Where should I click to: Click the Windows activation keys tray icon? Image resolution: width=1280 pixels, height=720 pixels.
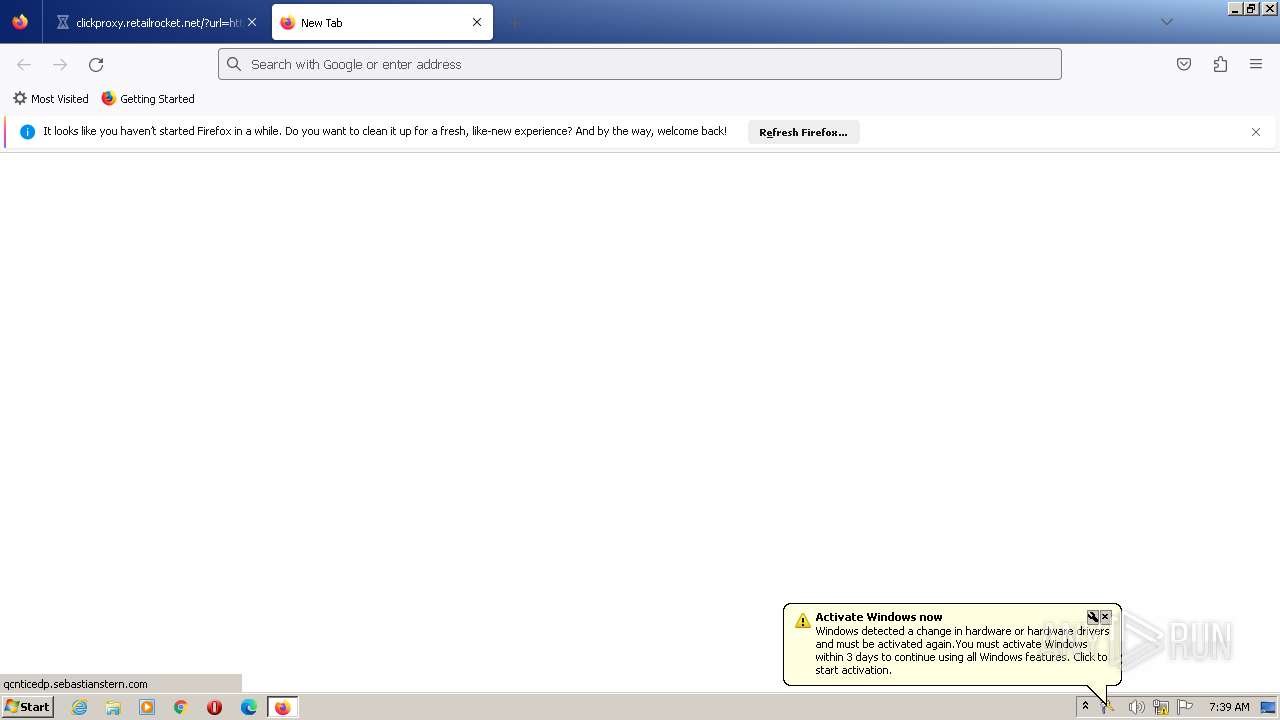click(1108, 707)
